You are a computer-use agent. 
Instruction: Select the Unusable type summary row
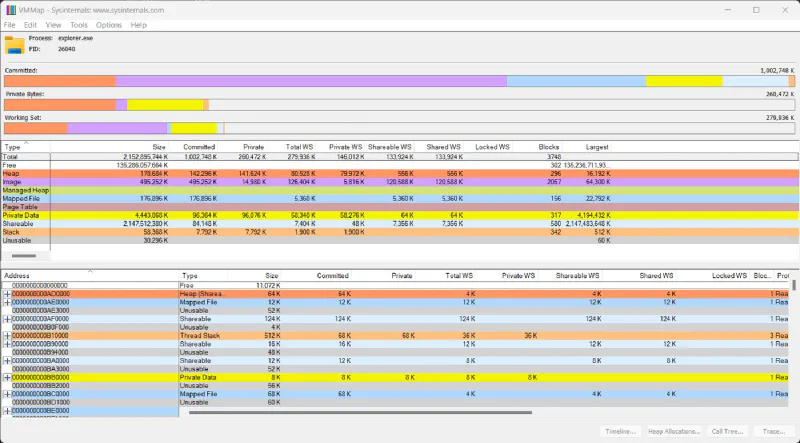(x=399, y=240)
